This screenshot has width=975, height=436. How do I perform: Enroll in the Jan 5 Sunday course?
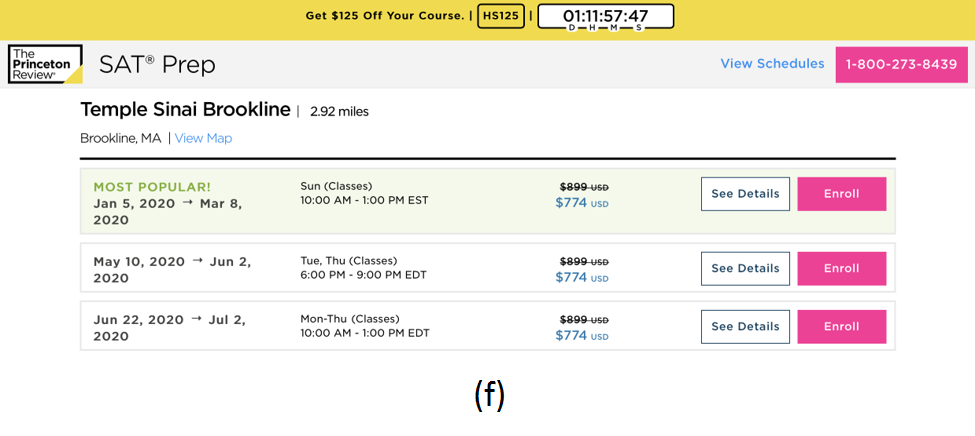coord(841,194)
